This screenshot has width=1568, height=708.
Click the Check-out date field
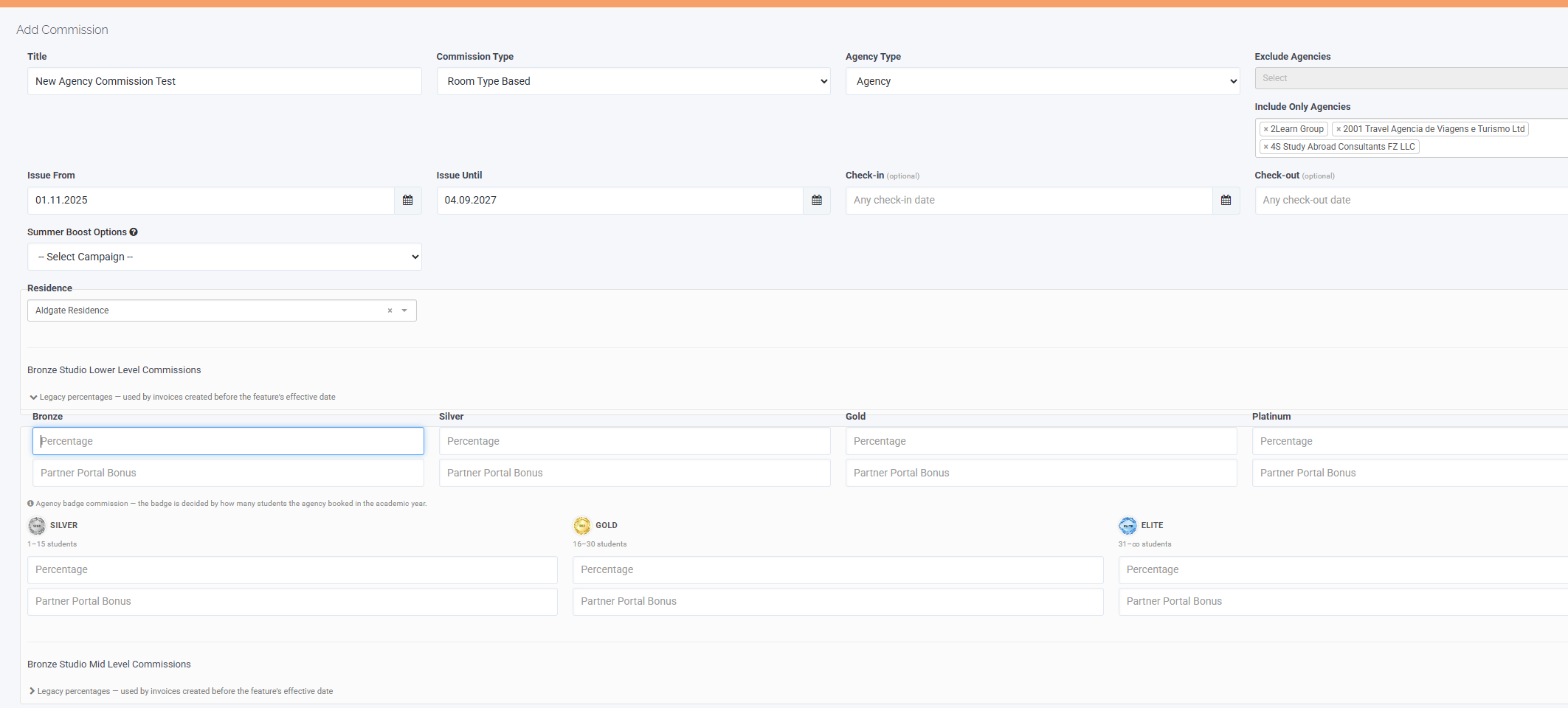tap(1411, 201)
